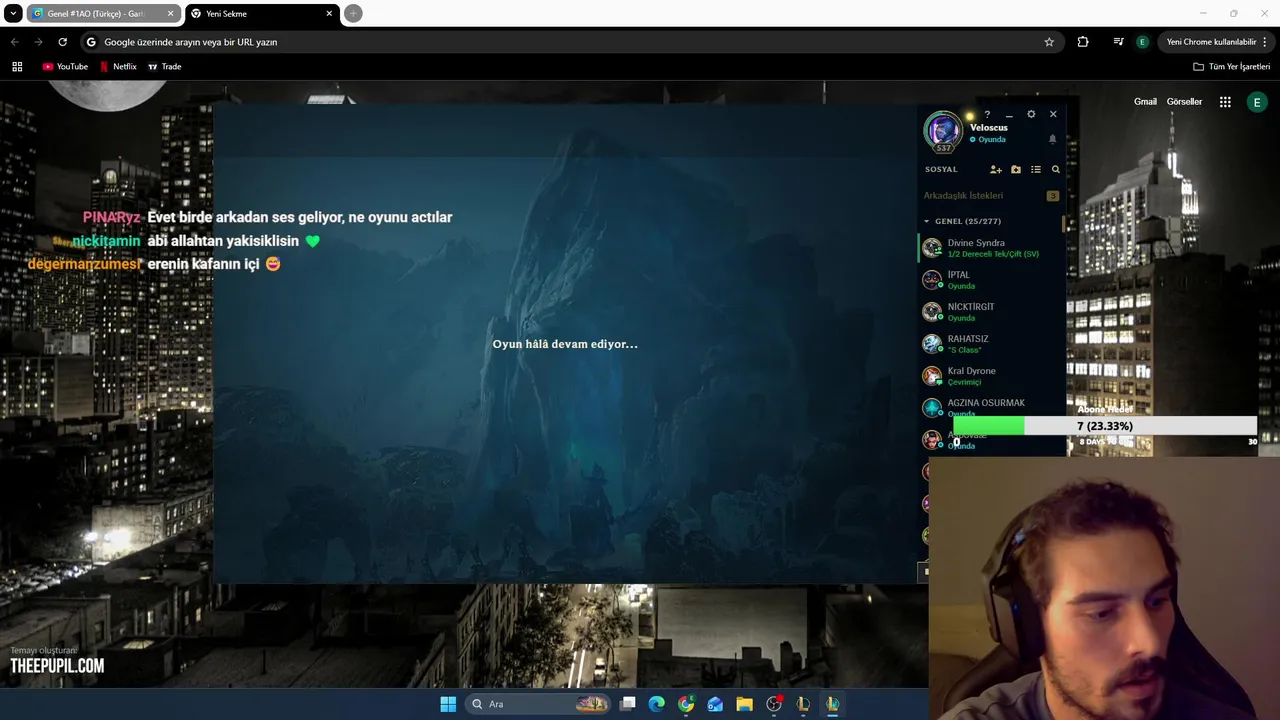Switch to the Genel #1AO (Türkçe) tab
The image size is (1280, 720).
click(96, 14)
